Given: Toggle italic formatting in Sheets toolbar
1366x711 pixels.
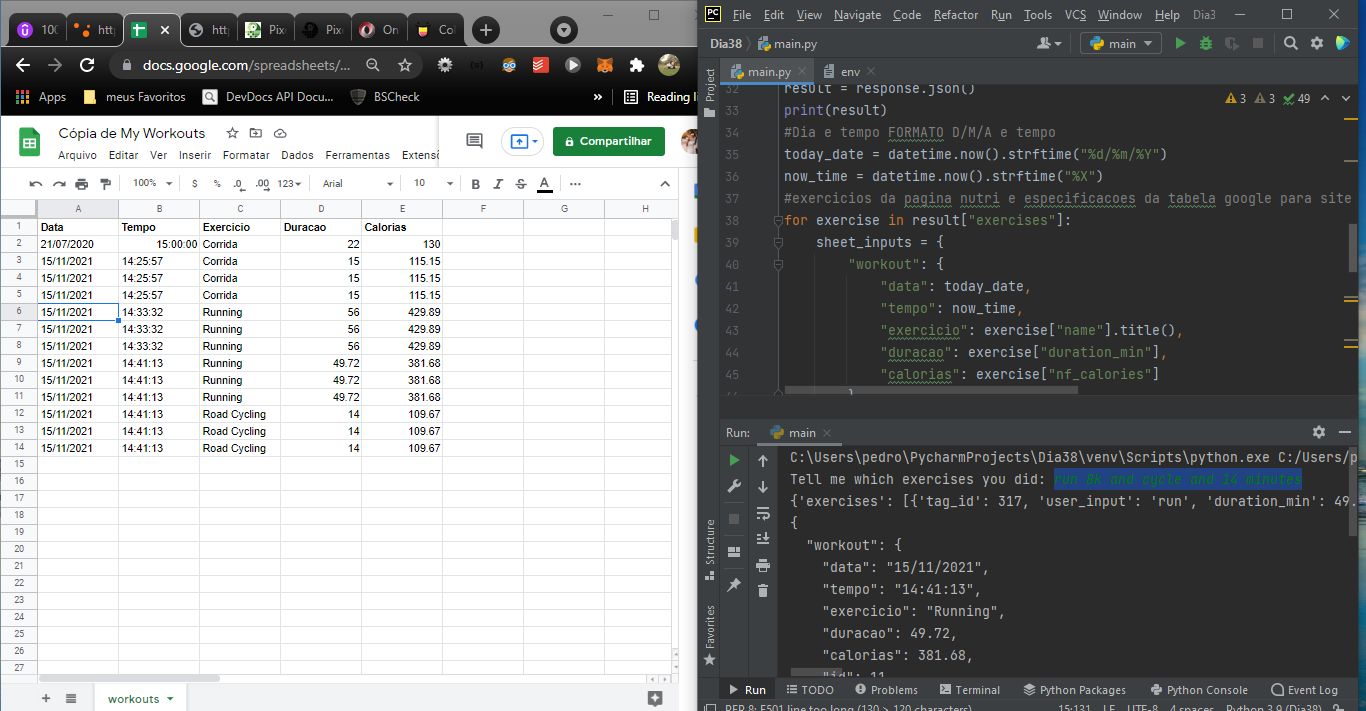Looking at the screenshot, I should point(499,184).
